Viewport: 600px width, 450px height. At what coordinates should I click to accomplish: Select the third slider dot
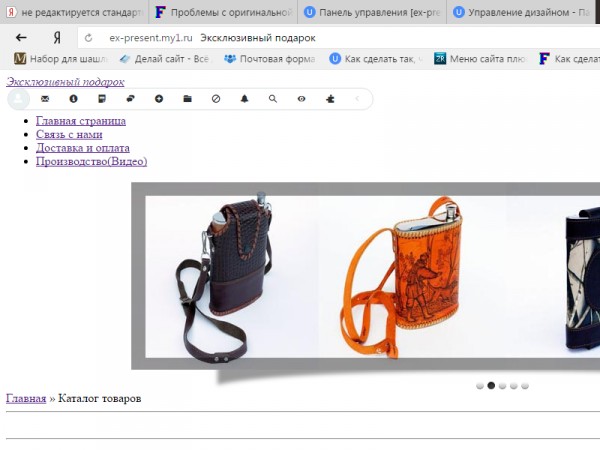coord(502,386)
